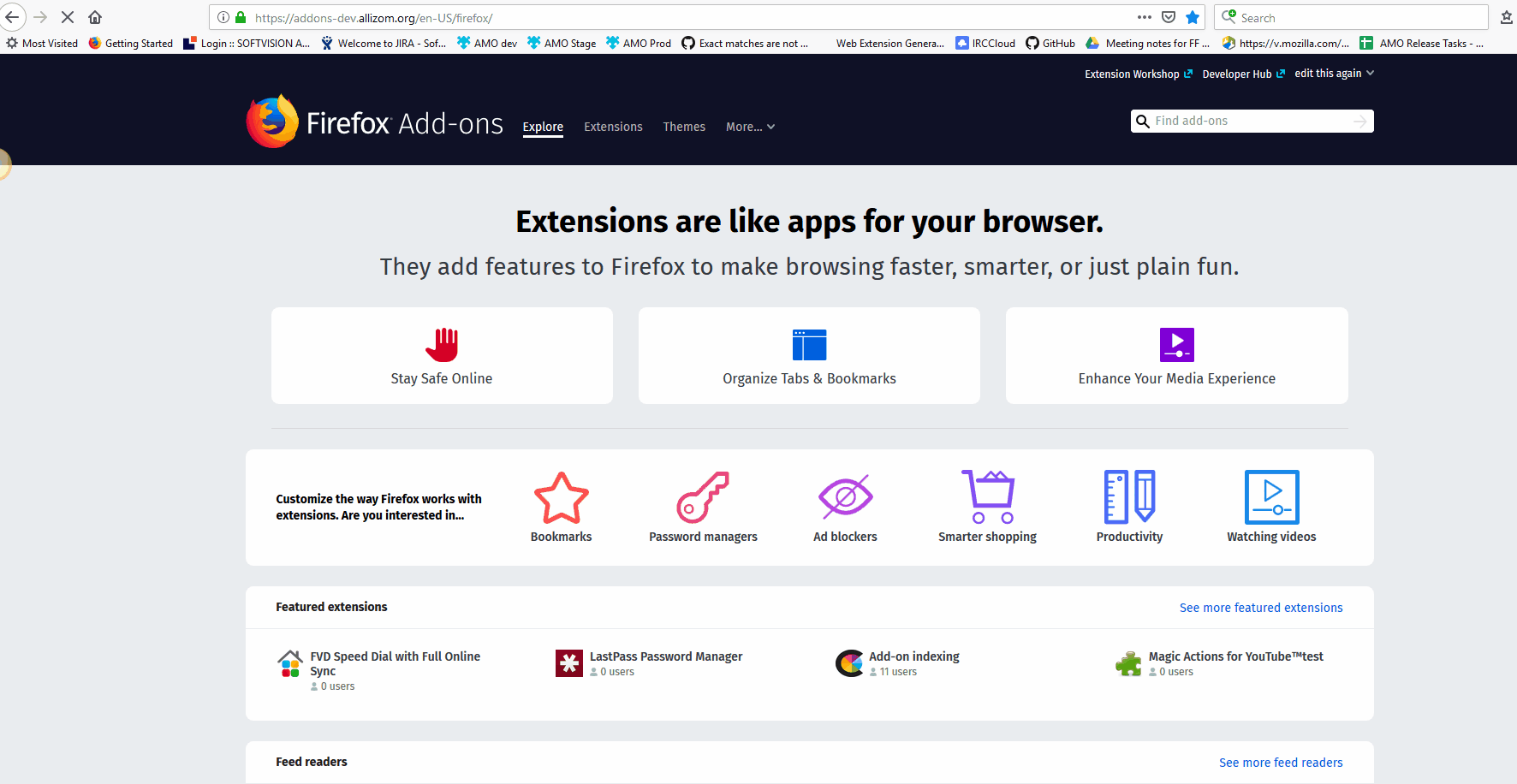Expand the More... dropdown in site navigation
Viewport: 1517px width, 784px height.
(x=751, y=127)
